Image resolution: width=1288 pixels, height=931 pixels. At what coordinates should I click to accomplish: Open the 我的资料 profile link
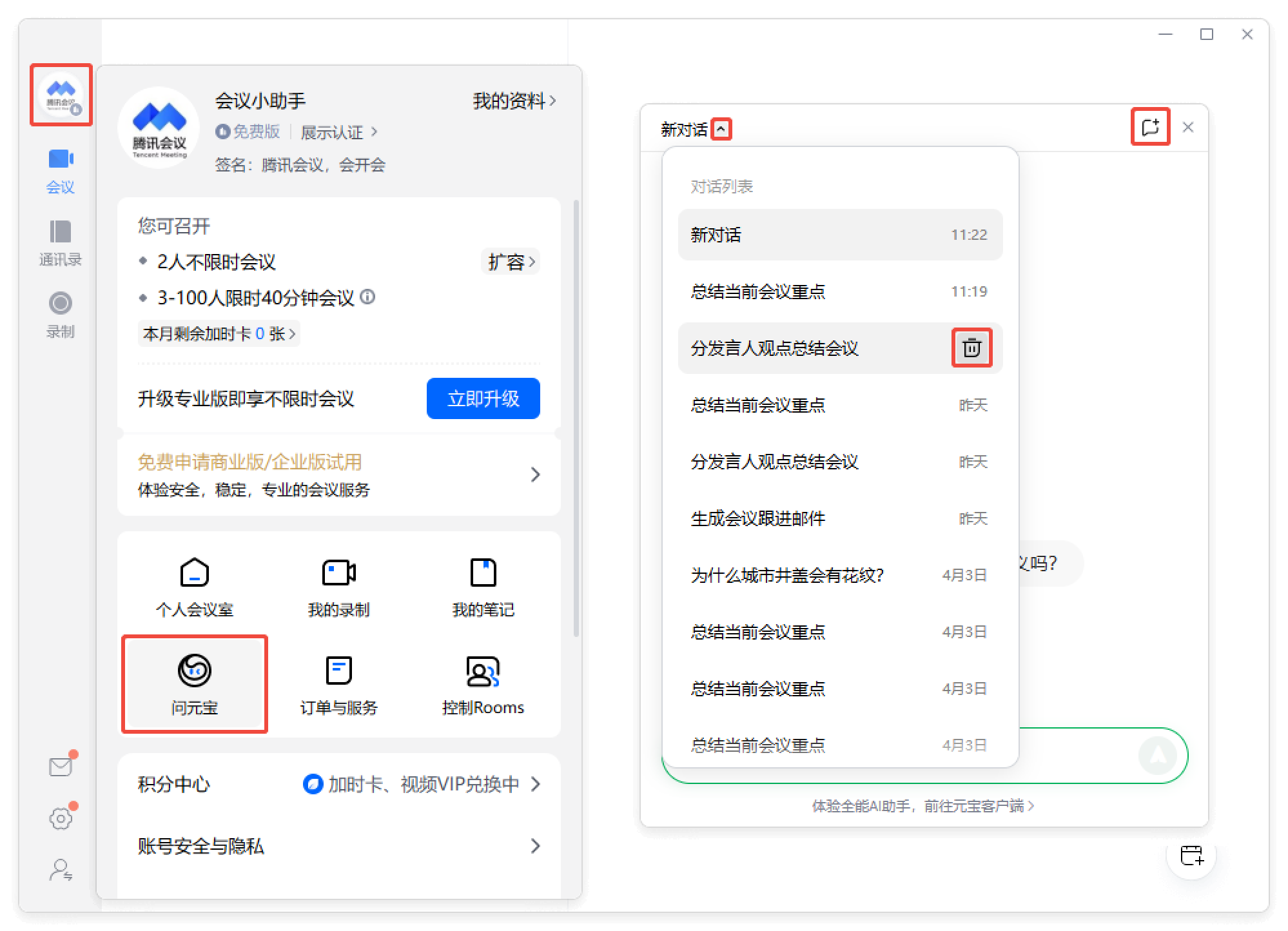click(x=514, y=101)
